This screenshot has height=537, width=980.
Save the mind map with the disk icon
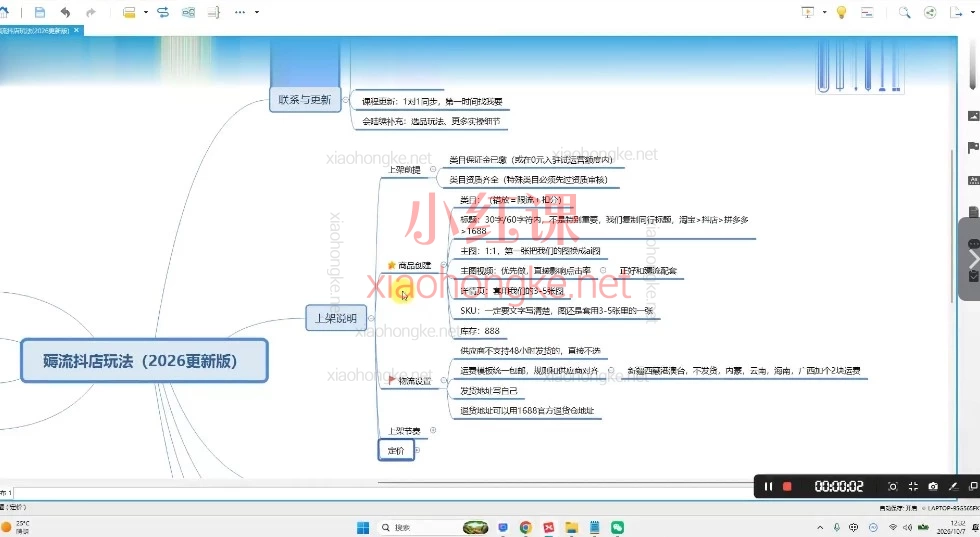coord(40,12)
